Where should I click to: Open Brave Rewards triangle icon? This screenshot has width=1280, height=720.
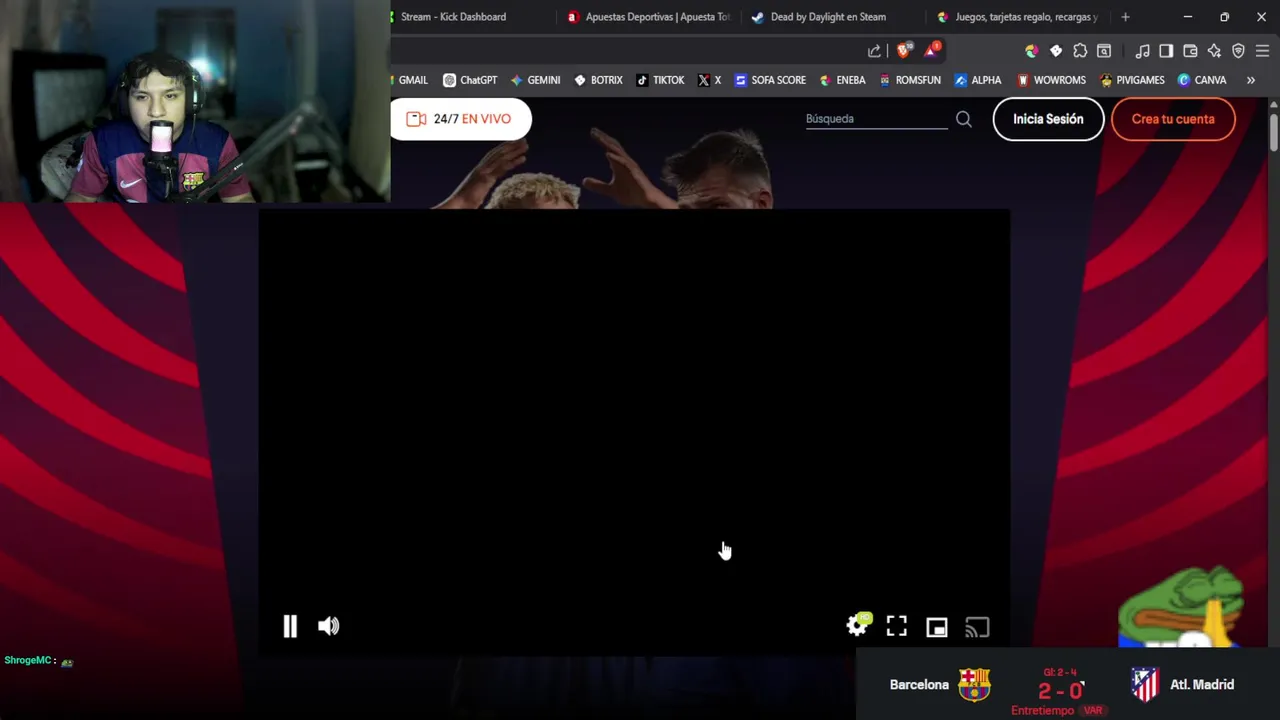(x=932, y=50)
